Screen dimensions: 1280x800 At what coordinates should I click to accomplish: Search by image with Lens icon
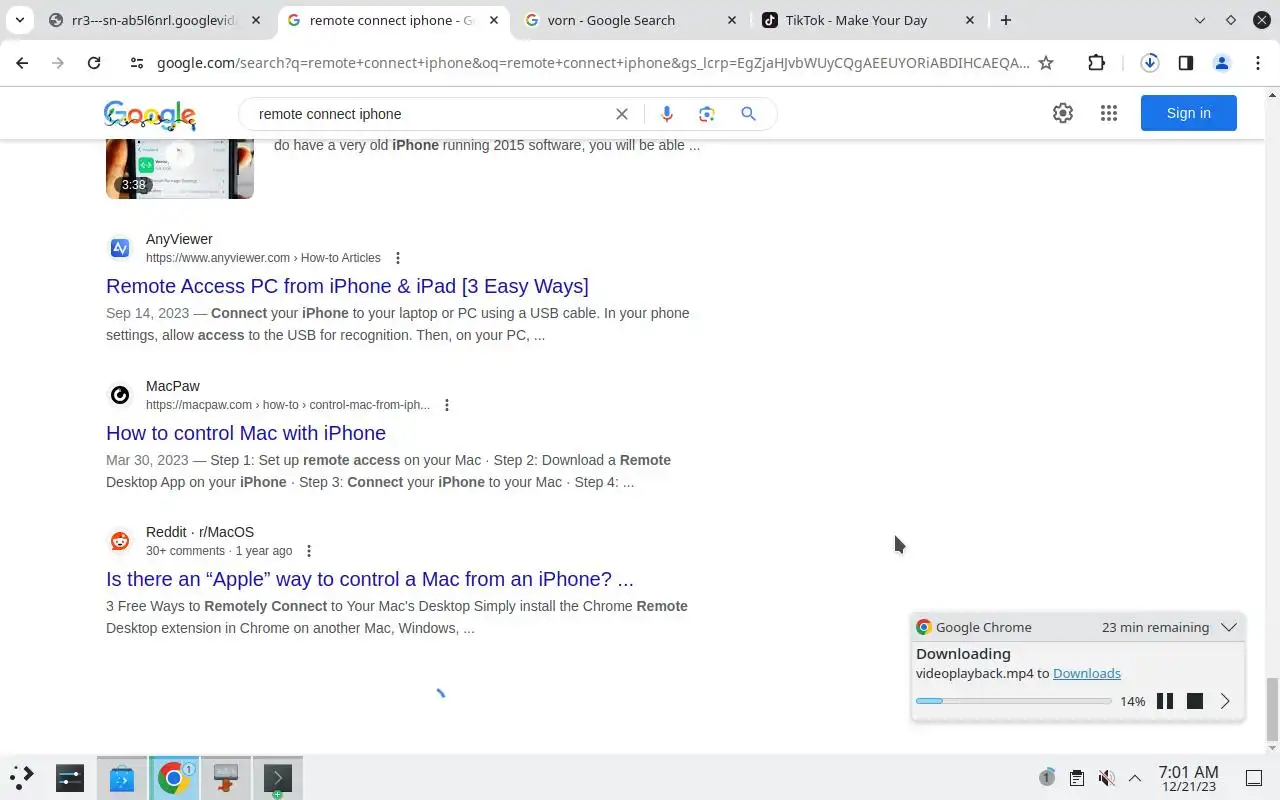tap(707, 114)
